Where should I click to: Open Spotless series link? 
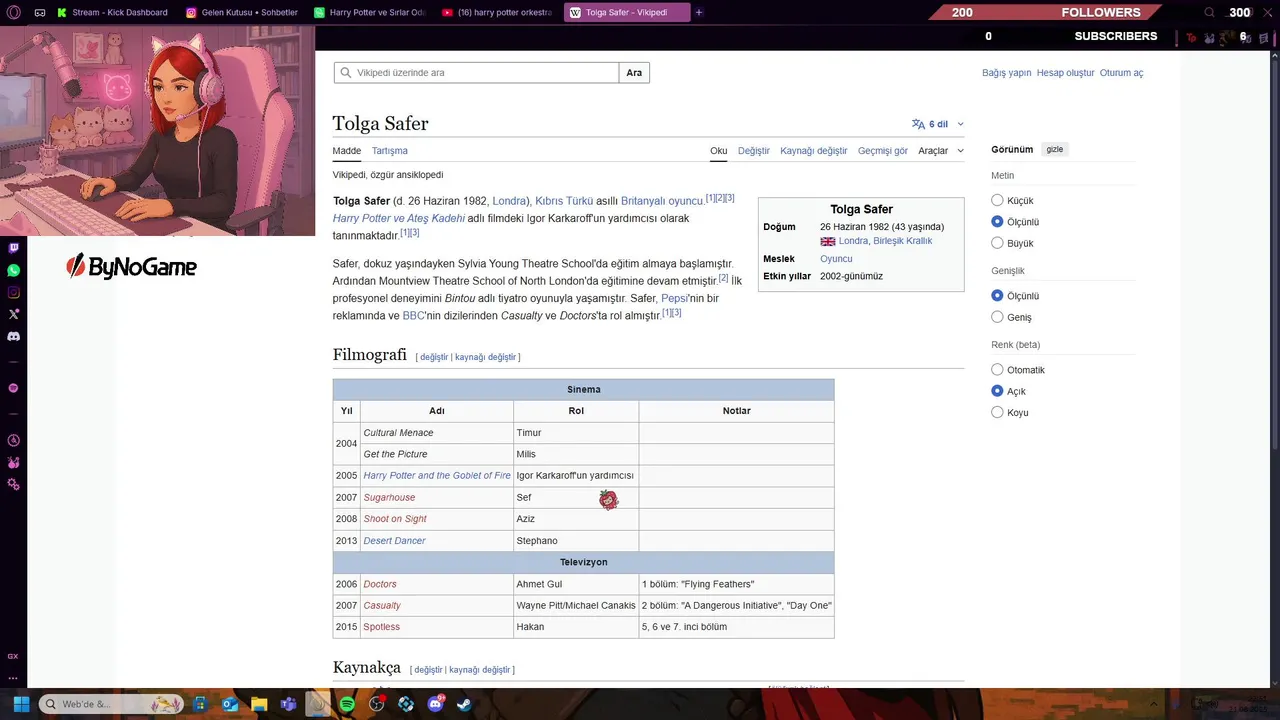click(381, 627)
